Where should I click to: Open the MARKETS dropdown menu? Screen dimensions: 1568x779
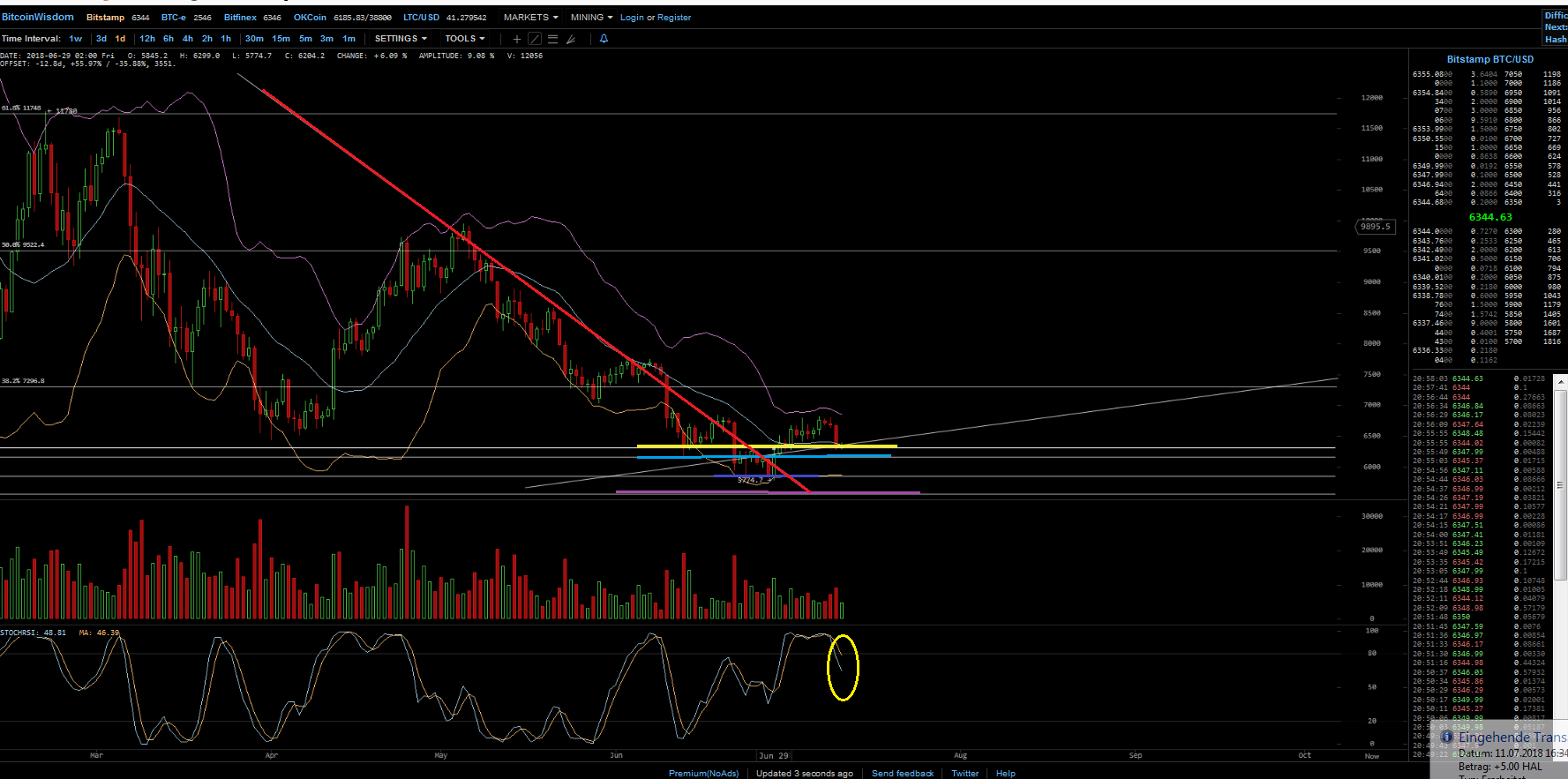[530, 18]
